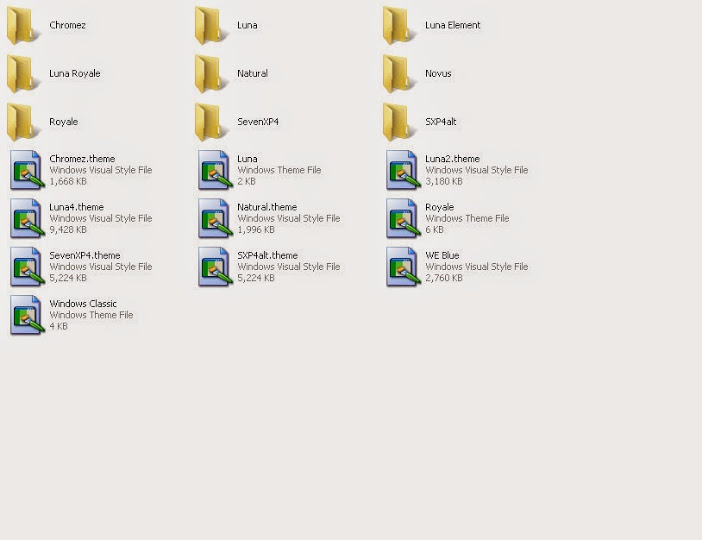
Task: Click the 'Natural.theme' file name
Action: coord(267,207)
